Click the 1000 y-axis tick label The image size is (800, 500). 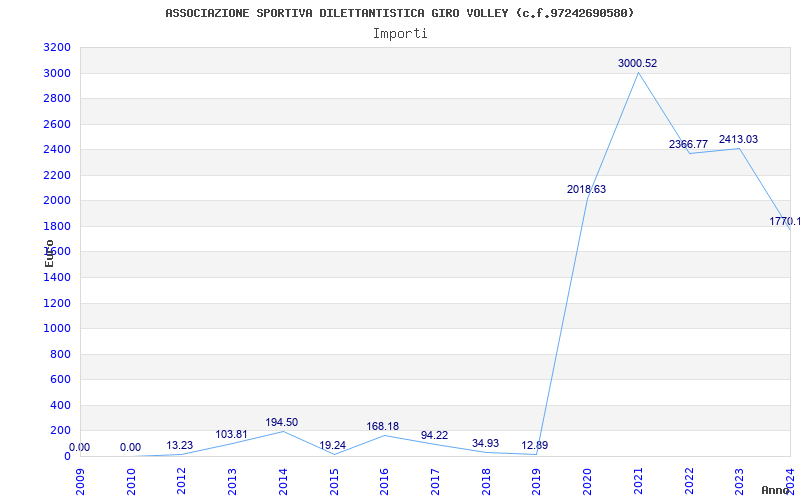tap(57, 329)
